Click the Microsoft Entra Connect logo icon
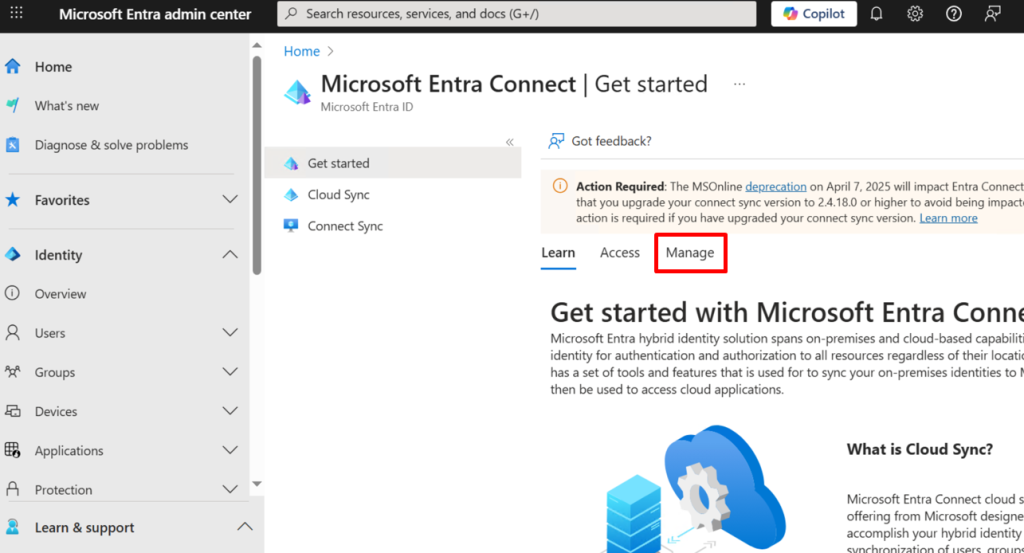1024x553 pixels. coord(298,92)
